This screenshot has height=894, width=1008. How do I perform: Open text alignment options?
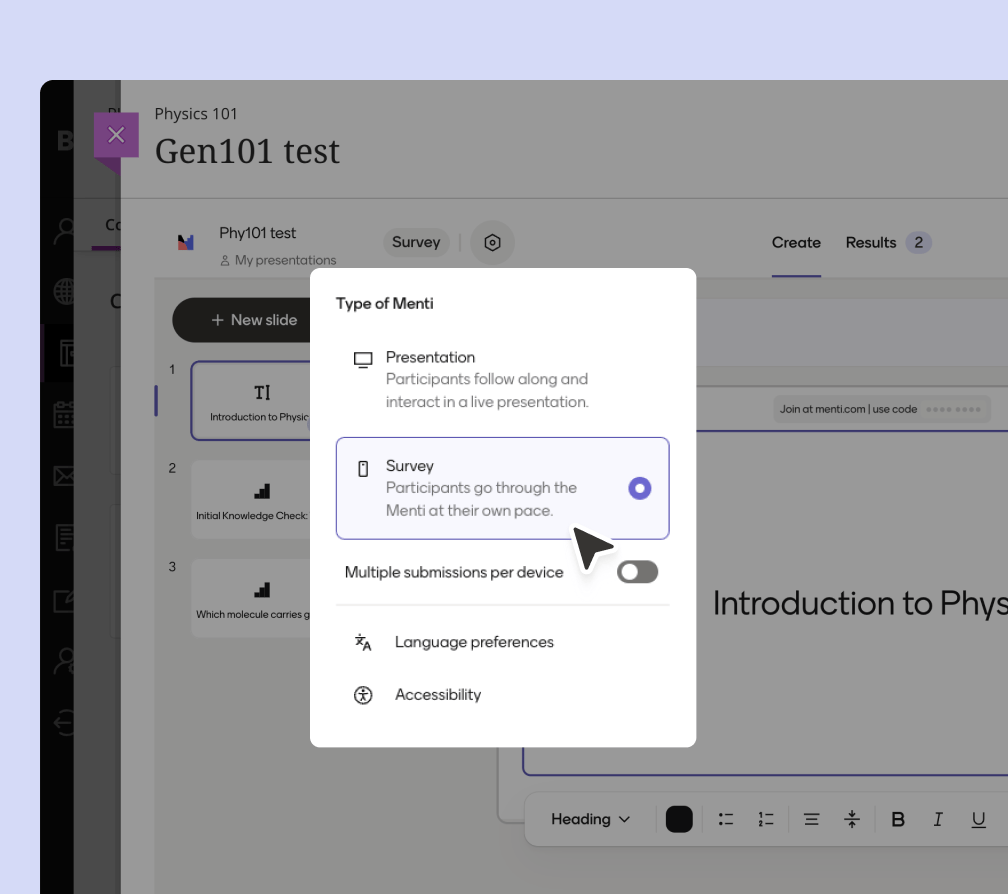(811, 819)
